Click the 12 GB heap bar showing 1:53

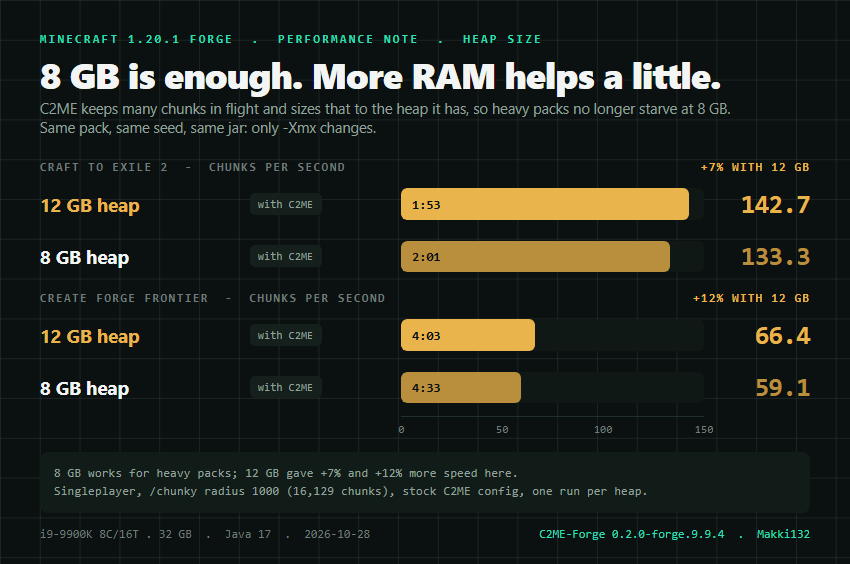pyautogui.click(x=545, y=204)
